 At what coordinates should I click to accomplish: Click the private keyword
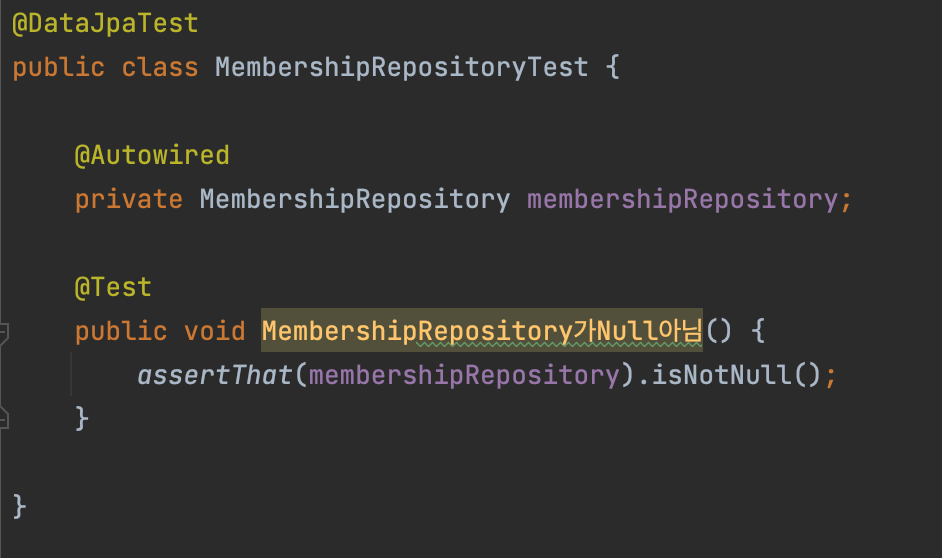(x=129, y=199)
